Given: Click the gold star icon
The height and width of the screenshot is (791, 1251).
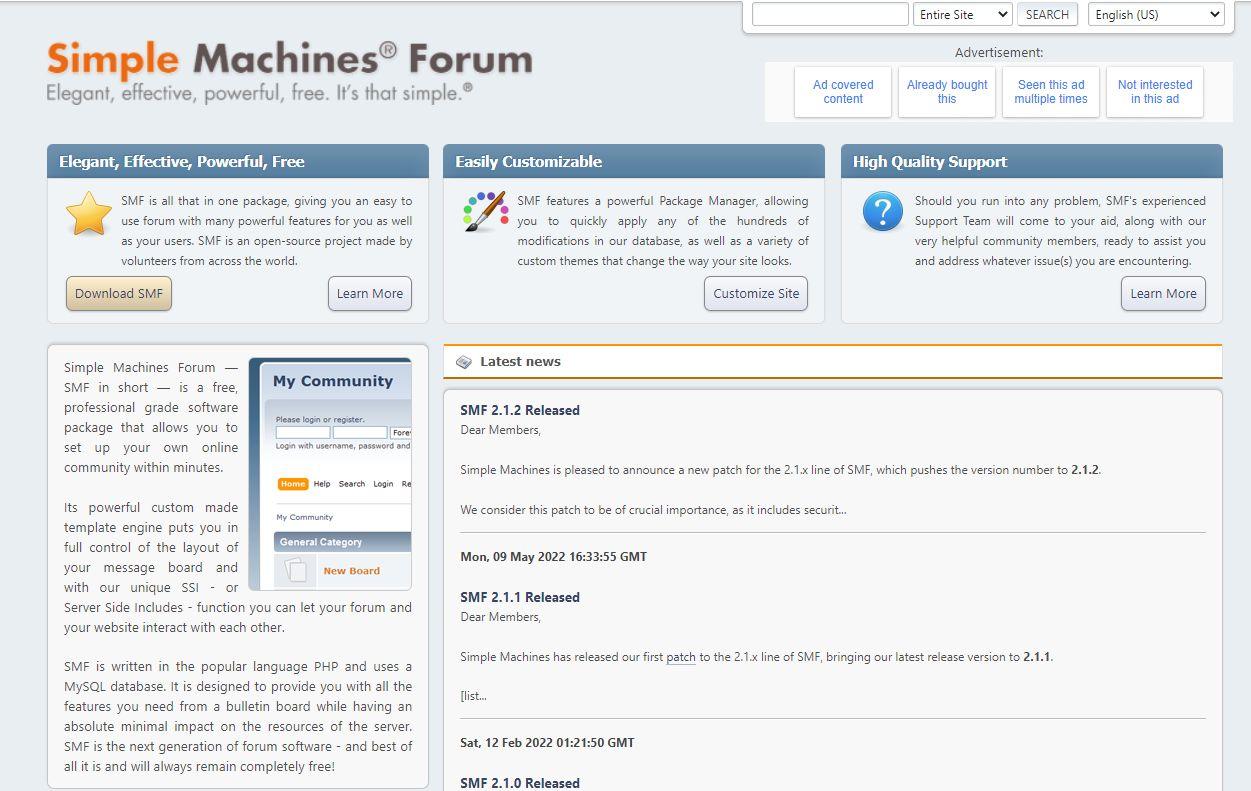Looking at the screenshot, I should tap(89, 214).
